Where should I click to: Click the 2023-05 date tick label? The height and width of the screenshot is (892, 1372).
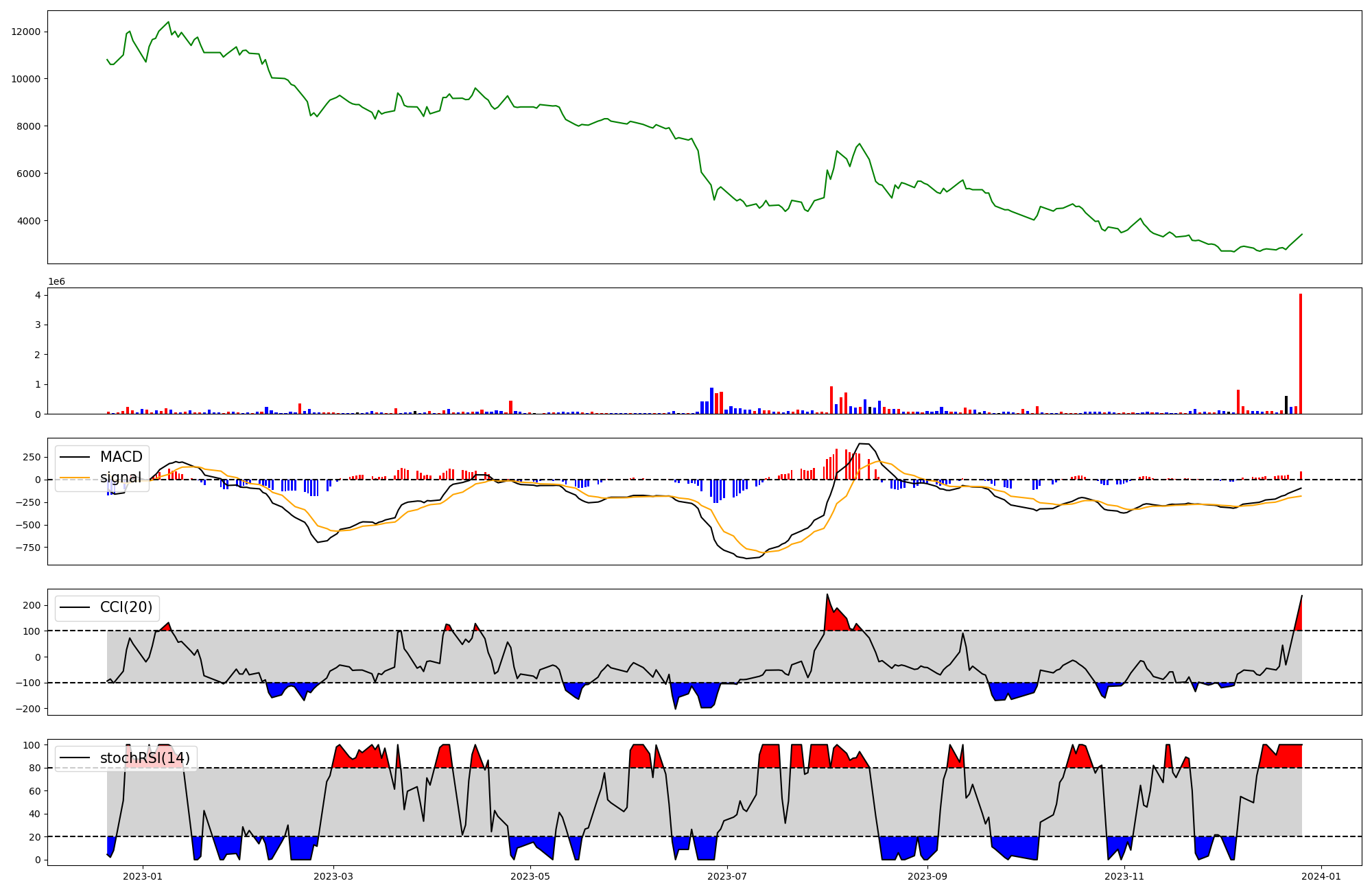point(530,876)
